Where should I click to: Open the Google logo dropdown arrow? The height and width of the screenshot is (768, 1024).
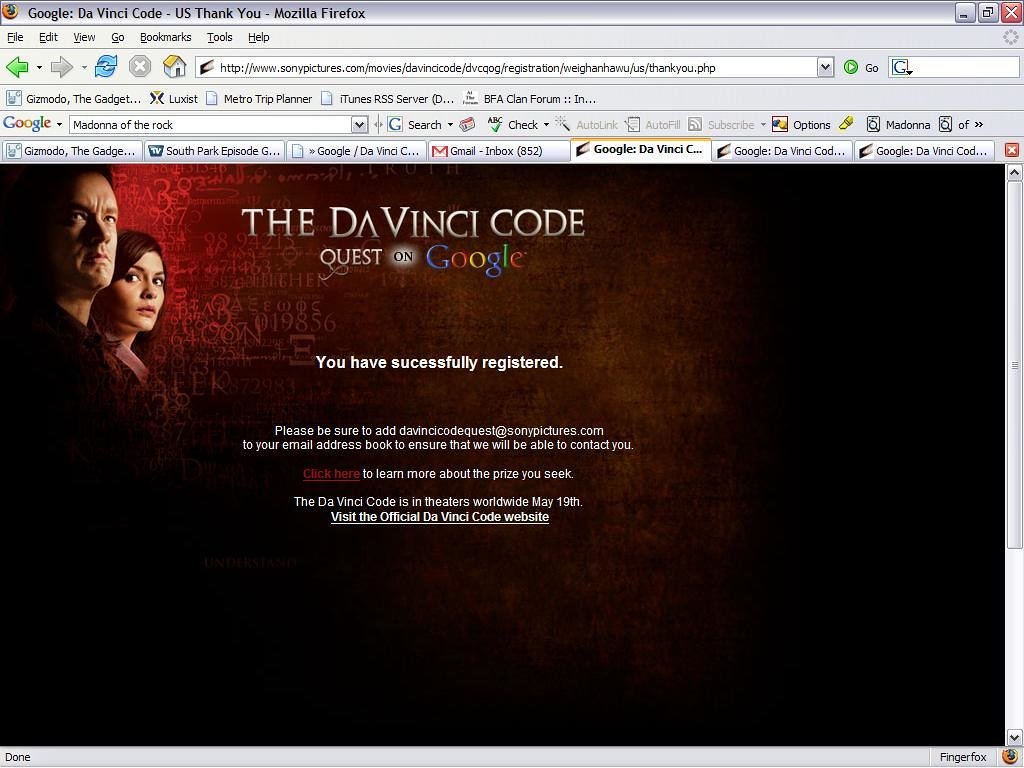pos(59,125)
